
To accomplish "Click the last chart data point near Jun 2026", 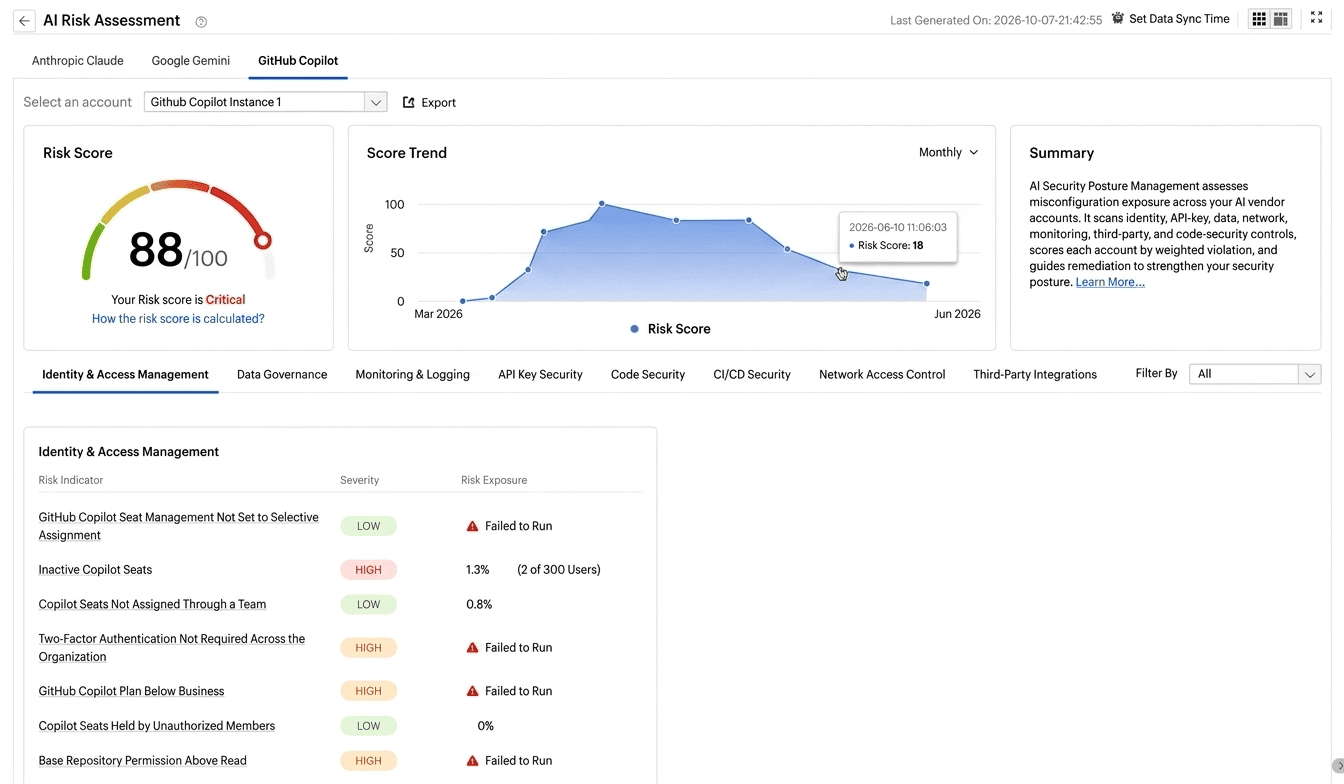I will 927,284.
